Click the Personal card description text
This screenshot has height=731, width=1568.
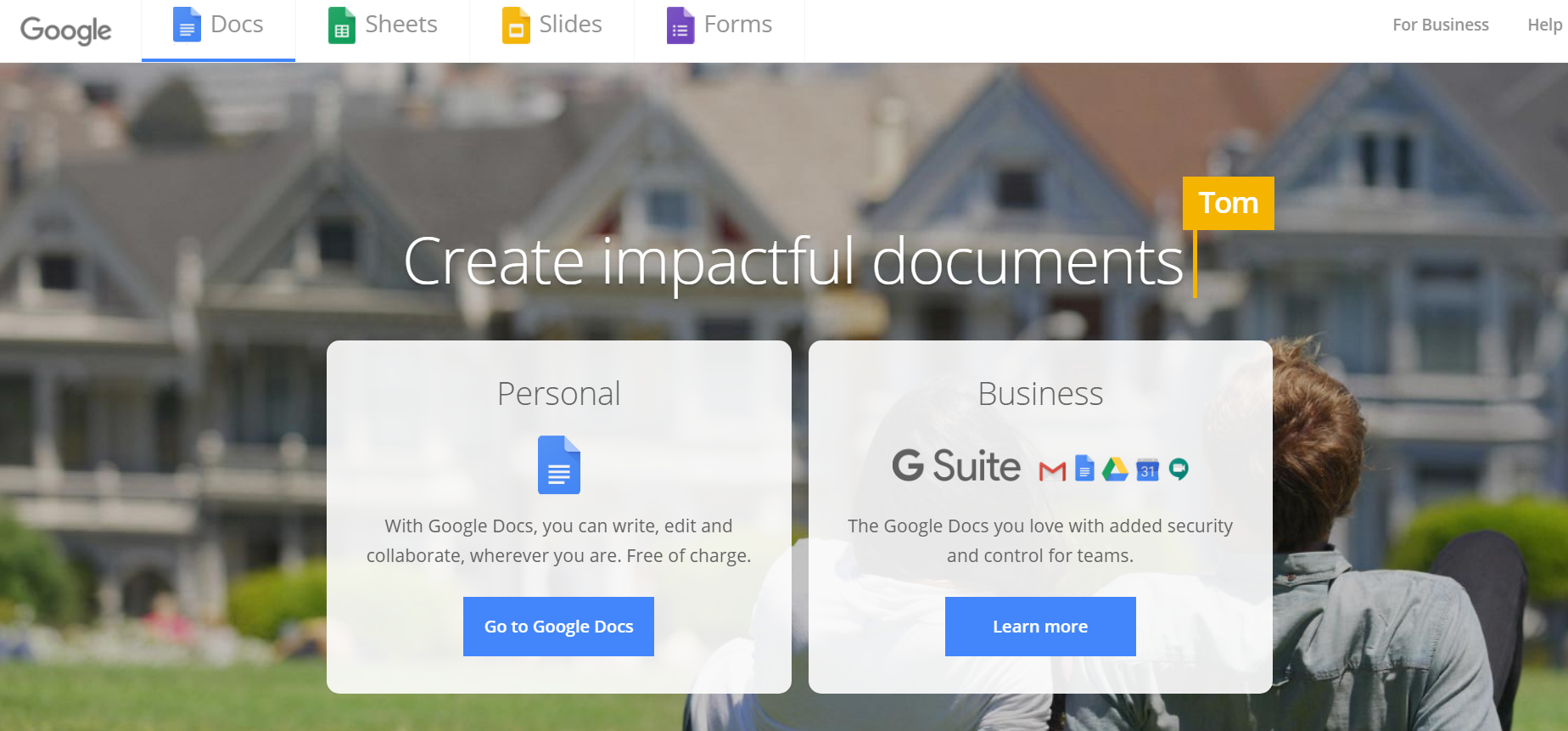558,541
